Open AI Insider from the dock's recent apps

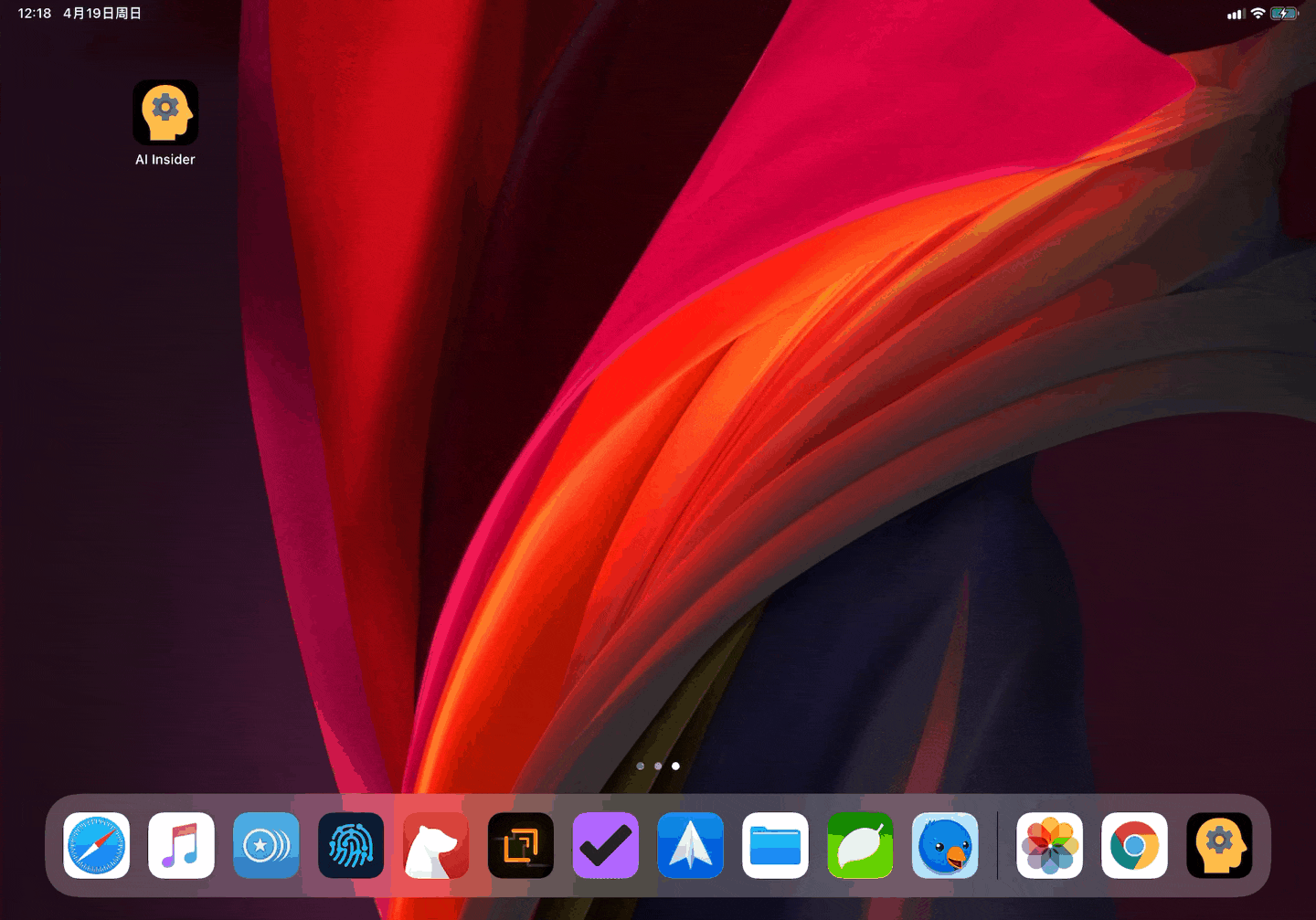click(x=1219, y=845)
